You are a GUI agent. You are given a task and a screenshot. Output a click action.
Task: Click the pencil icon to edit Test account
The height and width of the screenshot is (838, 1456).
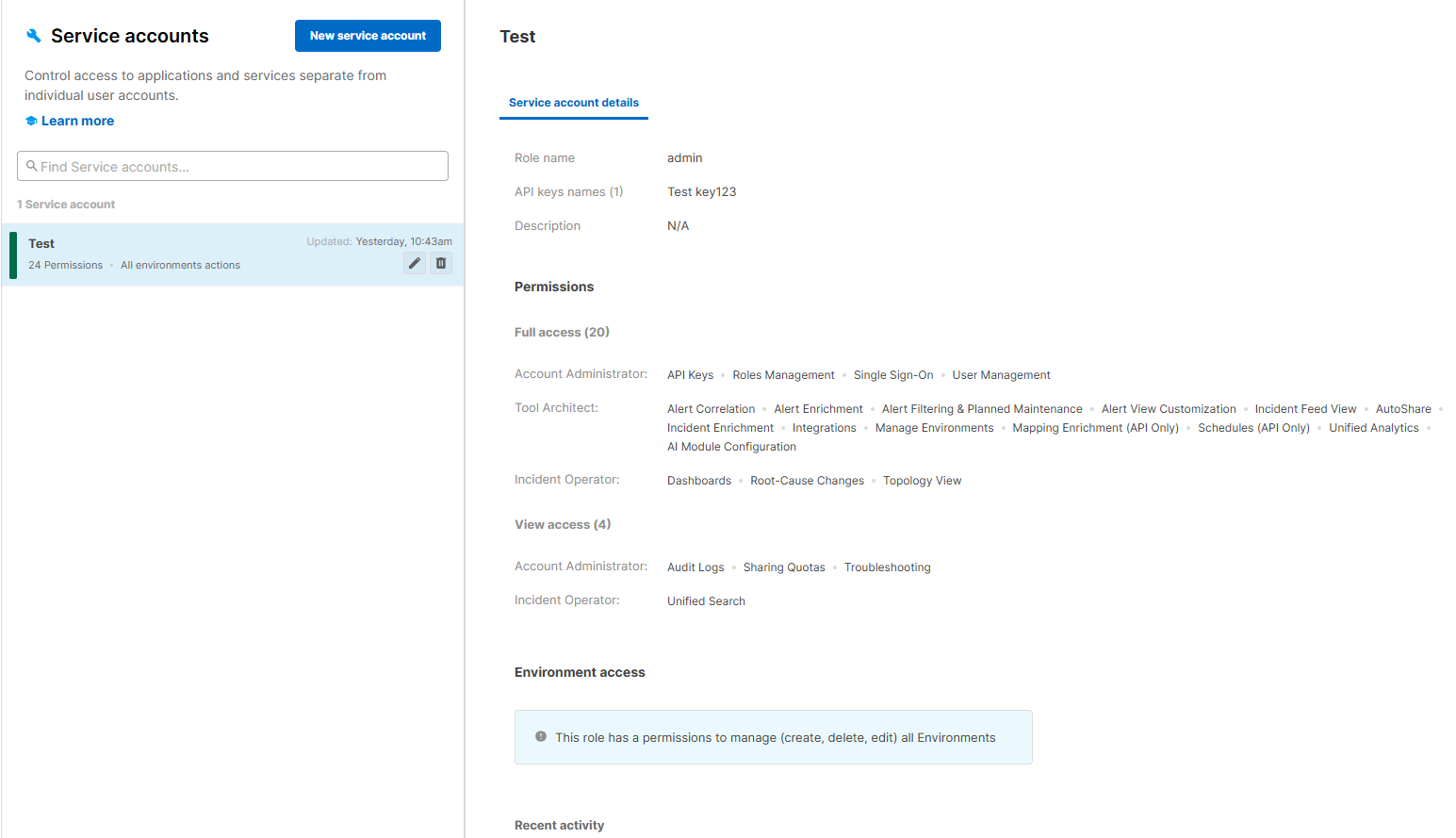tap(414, 263)
